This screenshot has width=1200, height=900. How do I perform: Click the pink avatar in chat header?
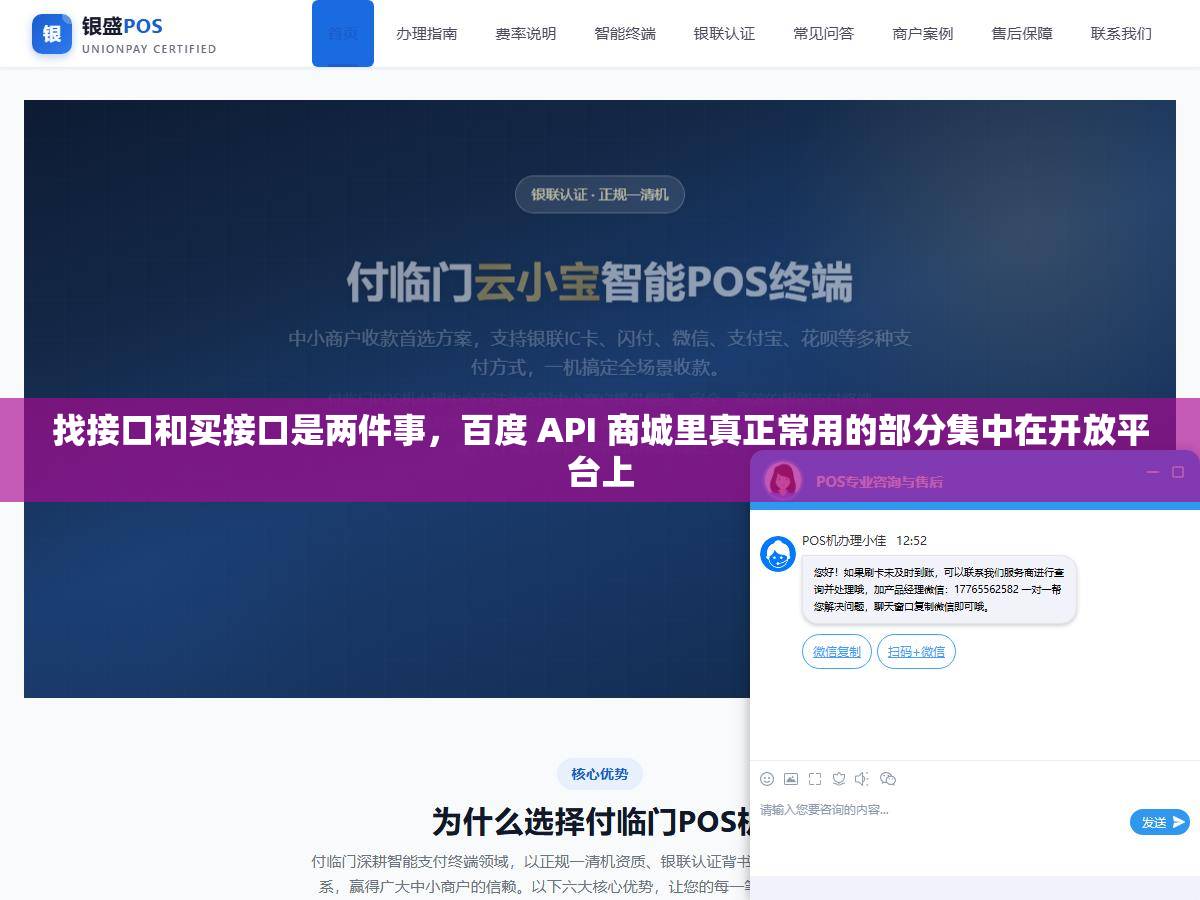783,480
